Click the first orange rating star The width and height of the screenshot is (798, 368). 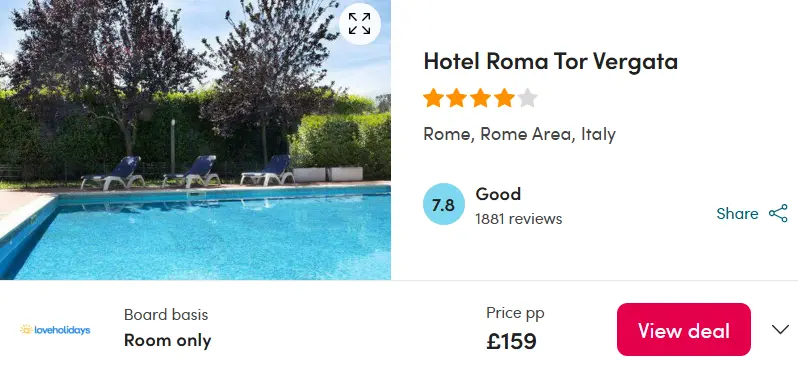(433, 98)
